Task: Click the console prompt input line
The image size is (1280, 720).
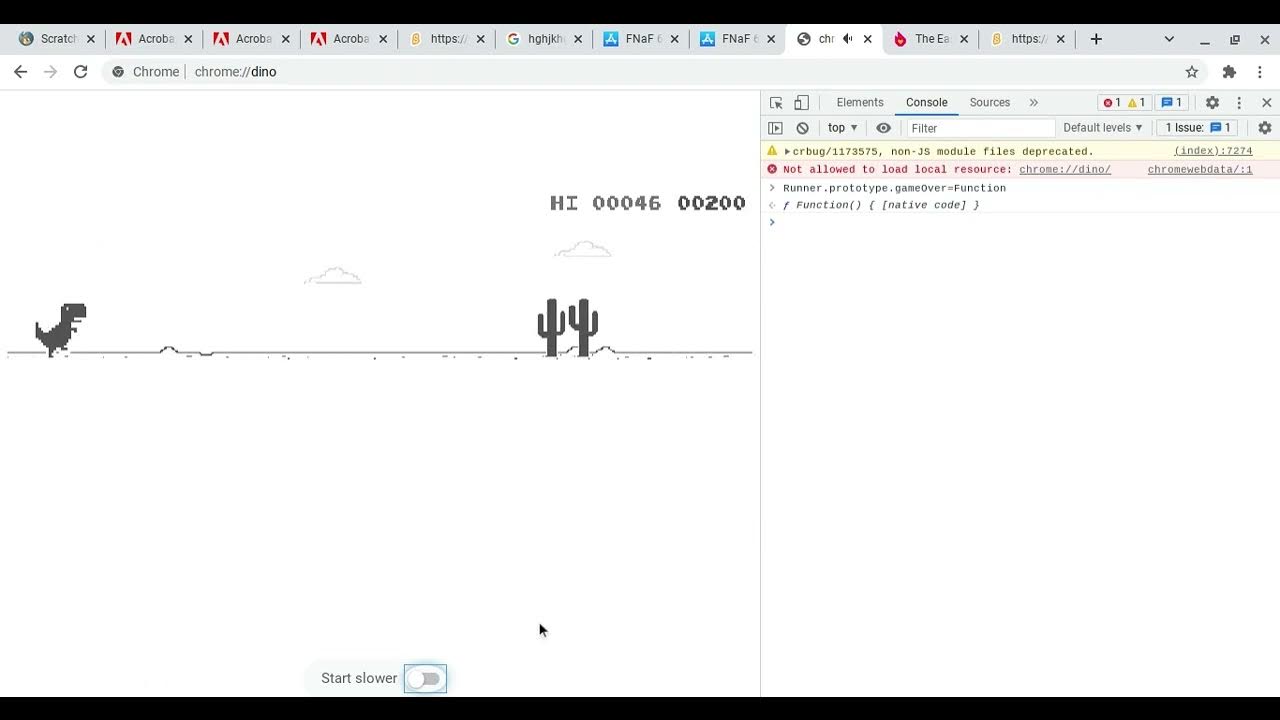Action: pyautogui.click(x=1020, y=222)
